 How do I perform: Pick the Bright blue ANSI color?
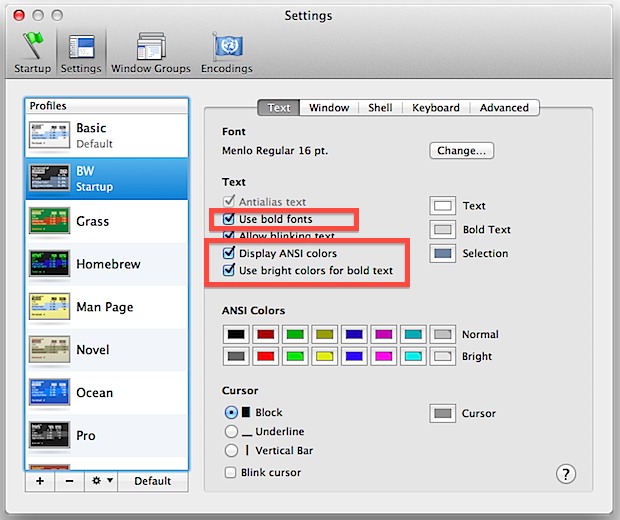pos(354,356)
